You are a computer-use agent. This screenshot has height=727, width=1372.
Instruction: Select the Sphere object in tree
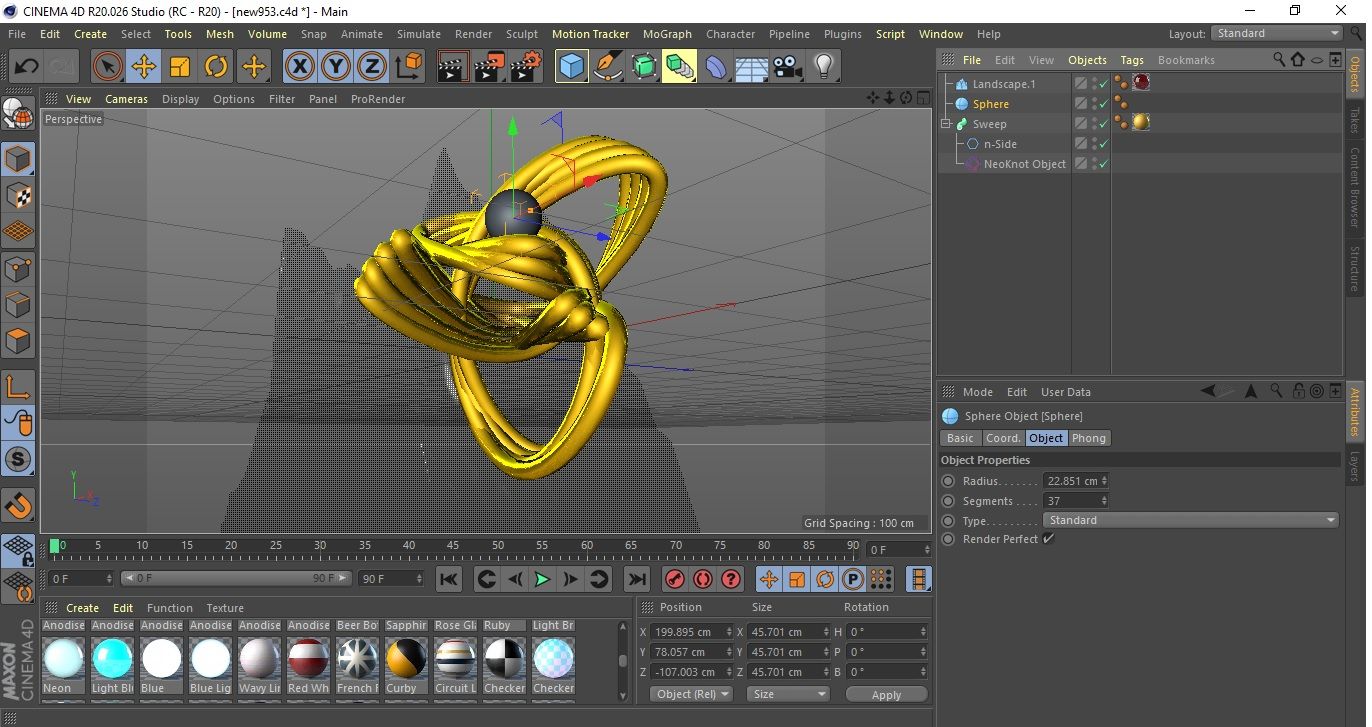click(x=990, y=104)
